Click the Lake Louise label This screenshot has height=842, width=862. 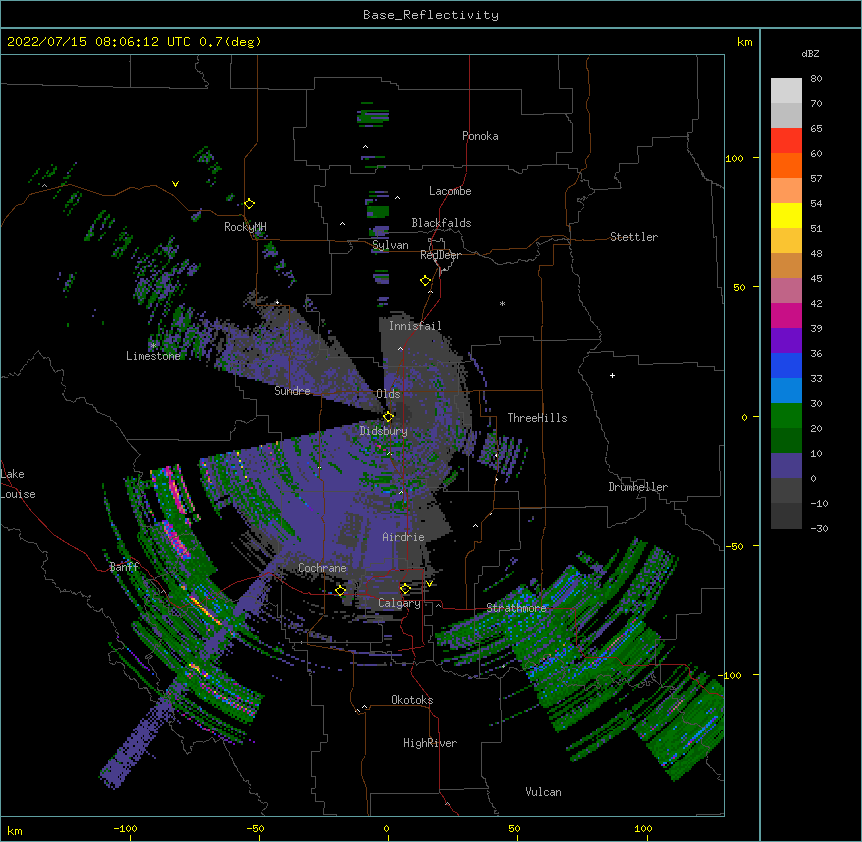coord(18,484)
